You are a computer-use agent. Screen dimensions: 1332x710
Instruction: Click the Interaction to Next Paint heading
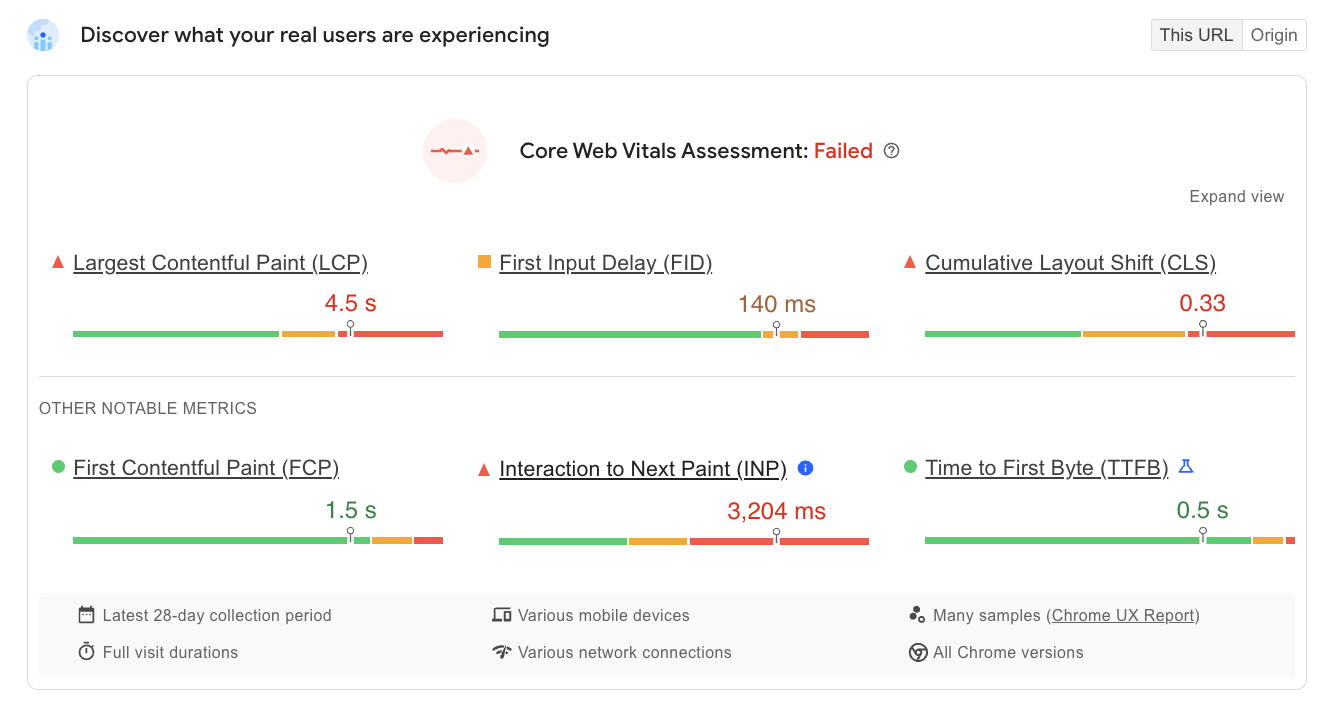click(x=643, y=468)
